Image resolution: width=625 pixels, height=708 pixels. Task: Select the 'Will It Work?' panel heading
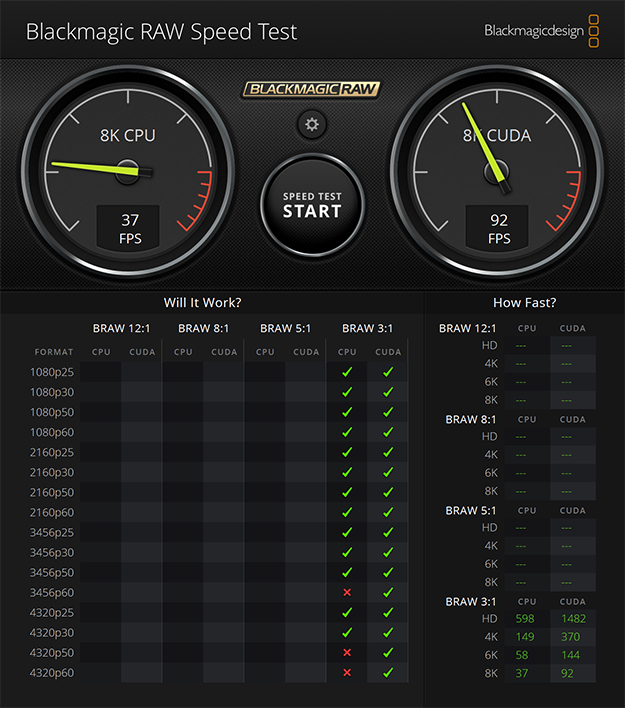pos(203,302)
